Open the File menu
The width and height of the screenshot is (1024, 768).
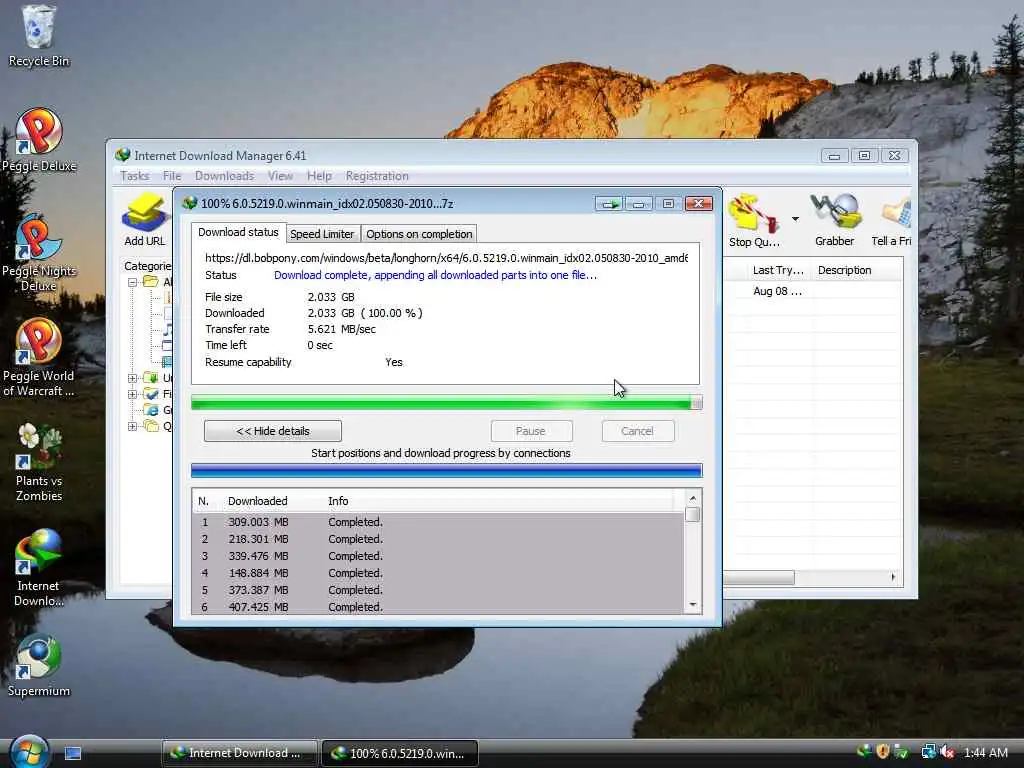click(x=172, y=176)
